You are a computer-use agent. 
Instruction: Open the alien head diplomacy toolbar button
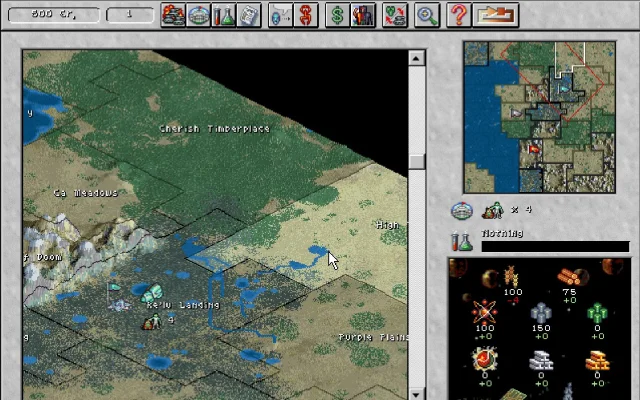pyautogui.click(x=280, y=16)
